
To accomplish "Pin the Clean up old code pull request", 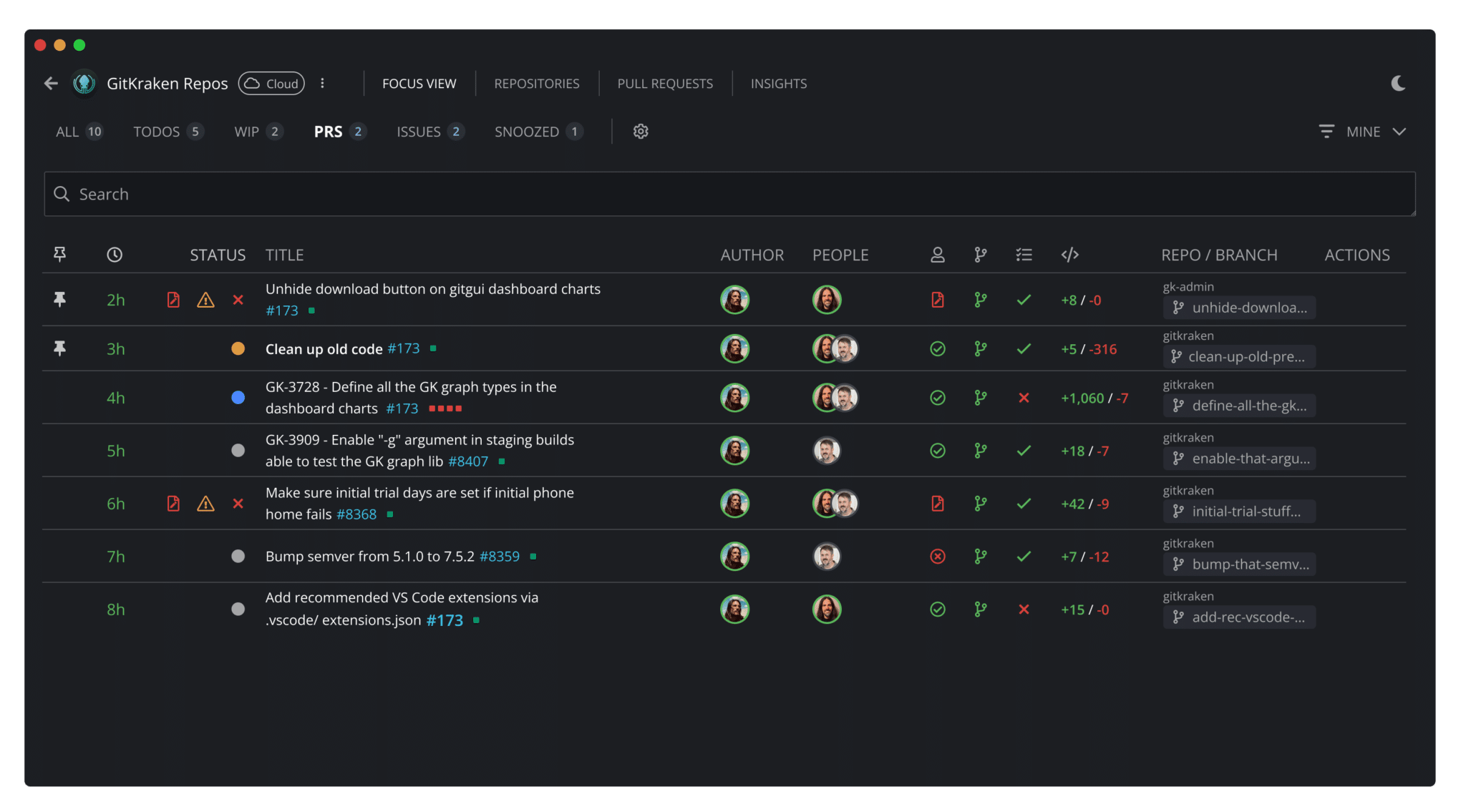I will click(59, 349).
